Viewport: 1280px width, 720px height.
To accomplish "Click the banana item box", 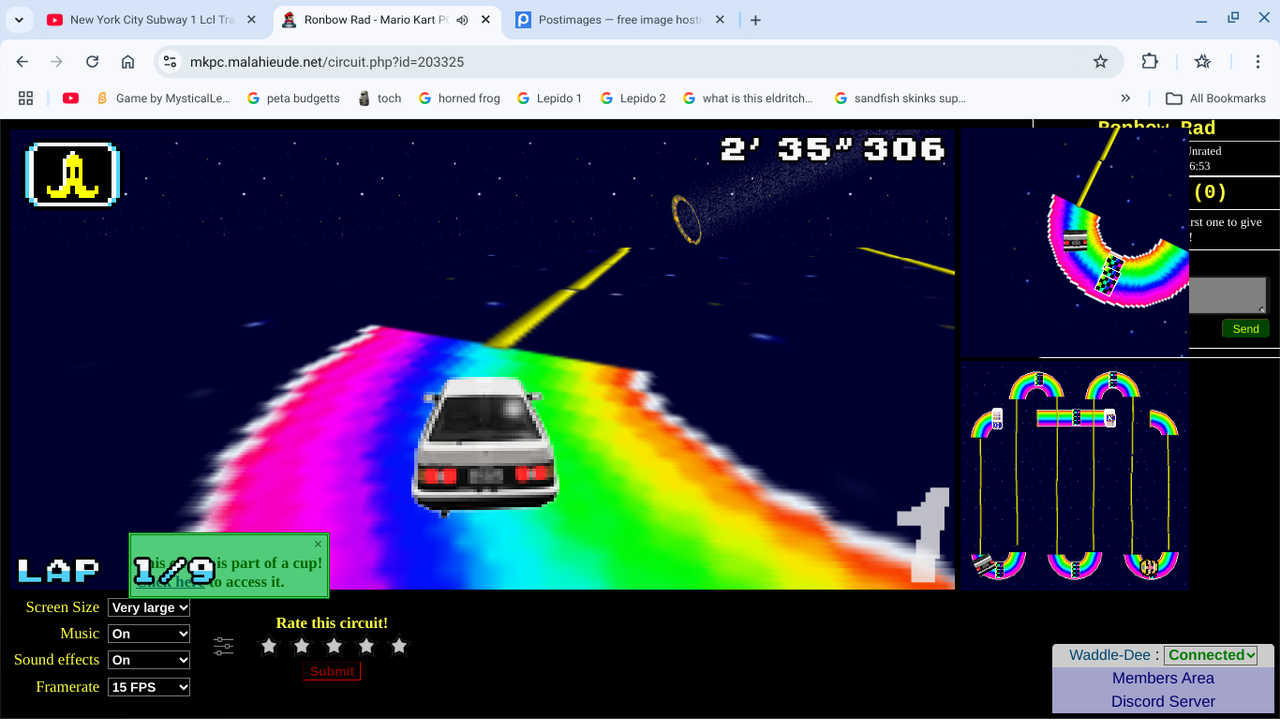I will 72,174.
